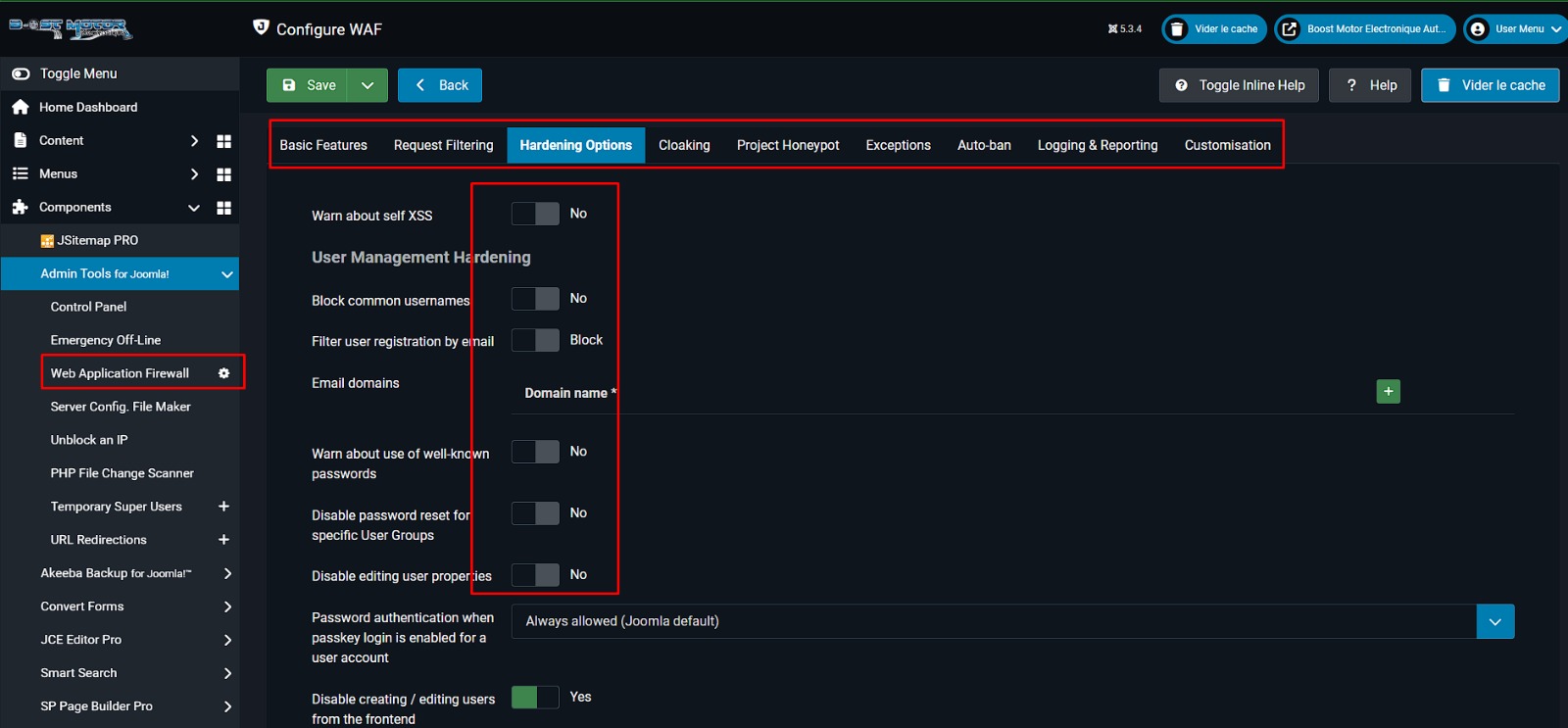1568x728 pixels.
Task: Click the Home Dashboard house icon
Action: (x=20, y=108)
